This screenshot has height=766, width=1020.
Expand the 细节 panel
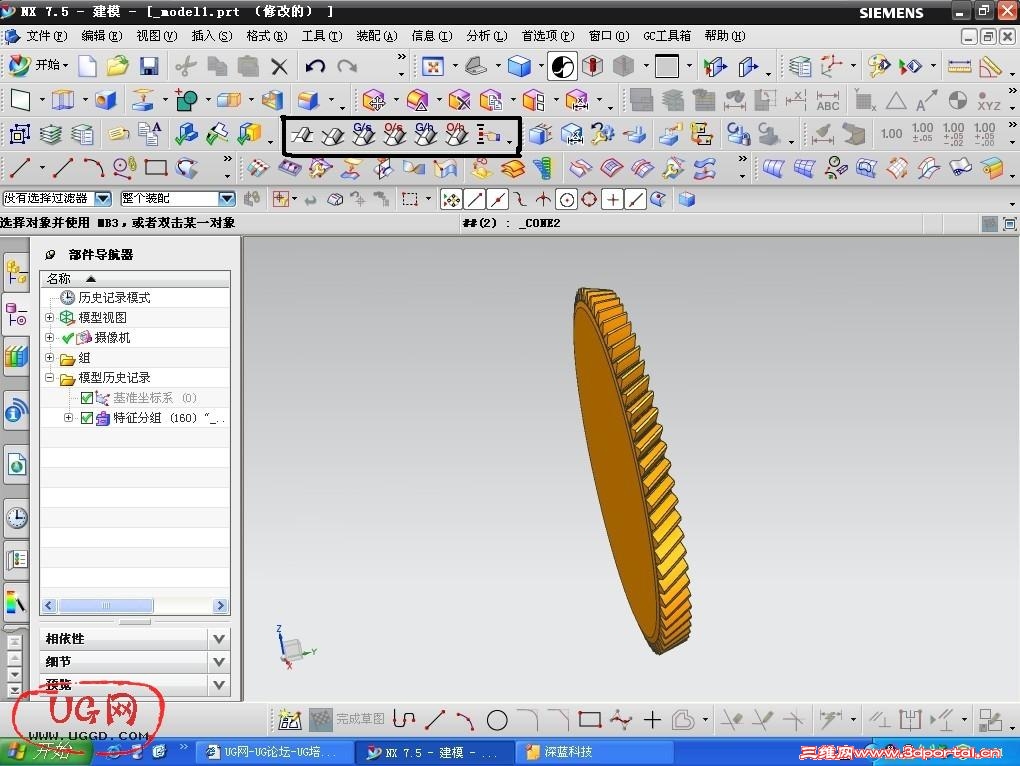[219, 662]
